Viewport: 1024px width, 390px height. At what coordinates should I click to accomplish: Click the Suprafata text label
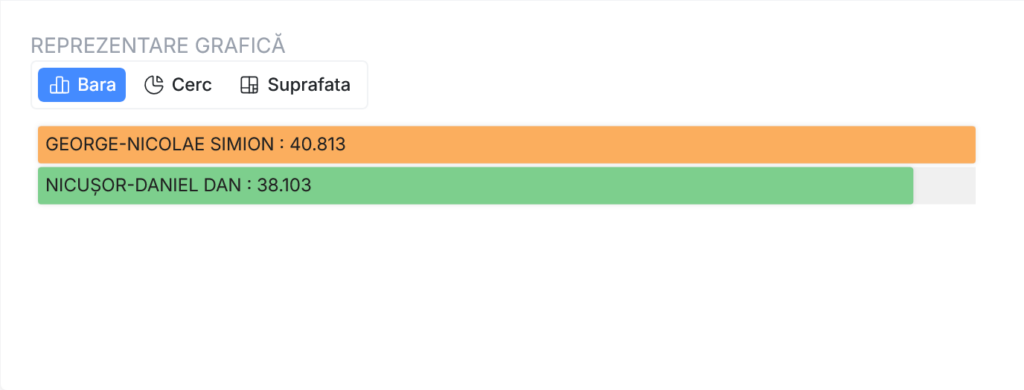pos(309,85)
